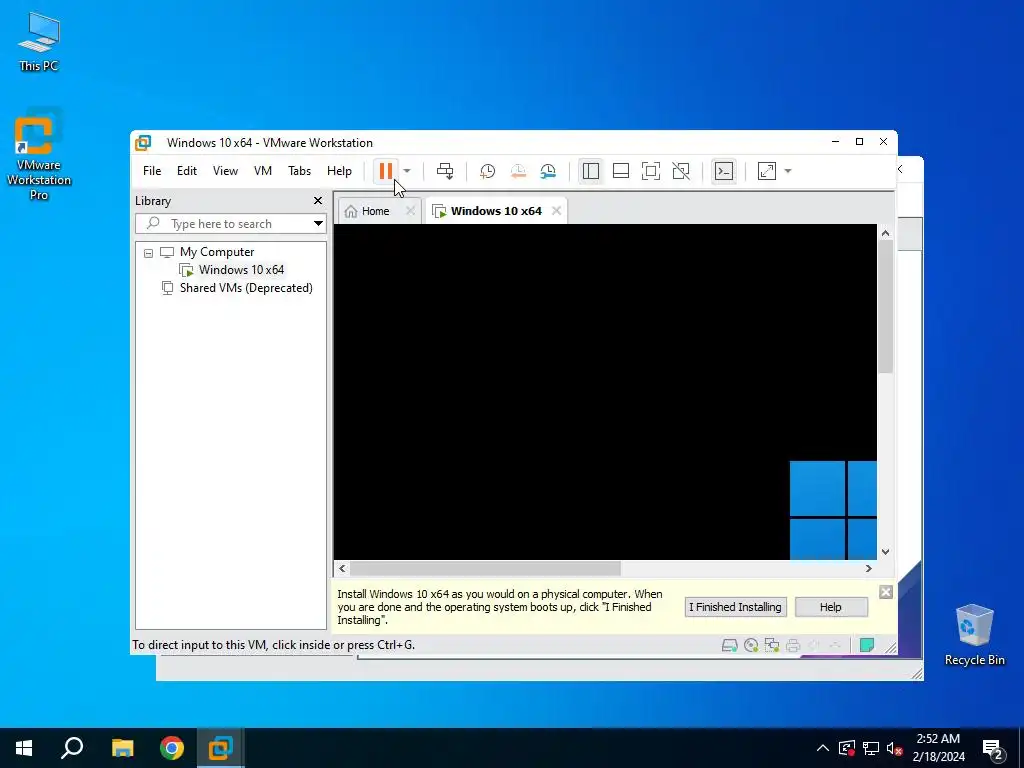Collapse the My Computer tree node
Viewport: 1024px width, 768px height.
click(x=149, y=253)
